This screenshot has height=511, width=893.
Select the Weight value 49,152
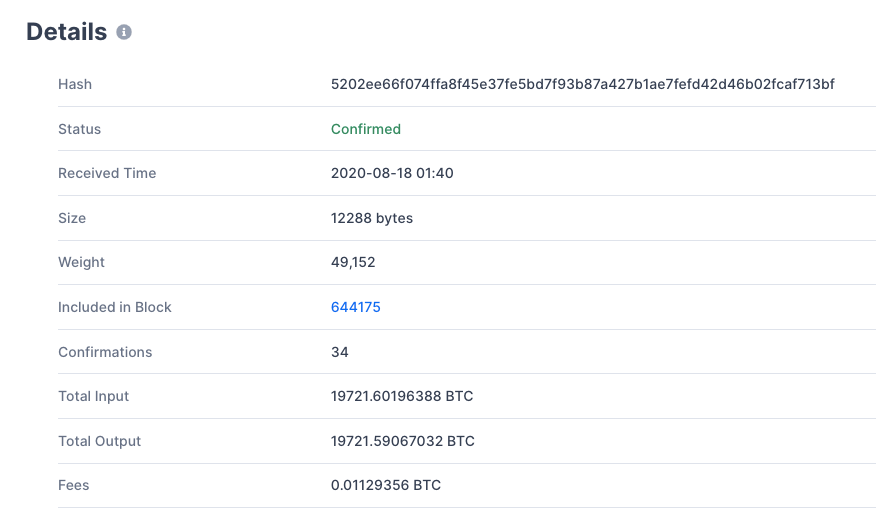[353, 262]
